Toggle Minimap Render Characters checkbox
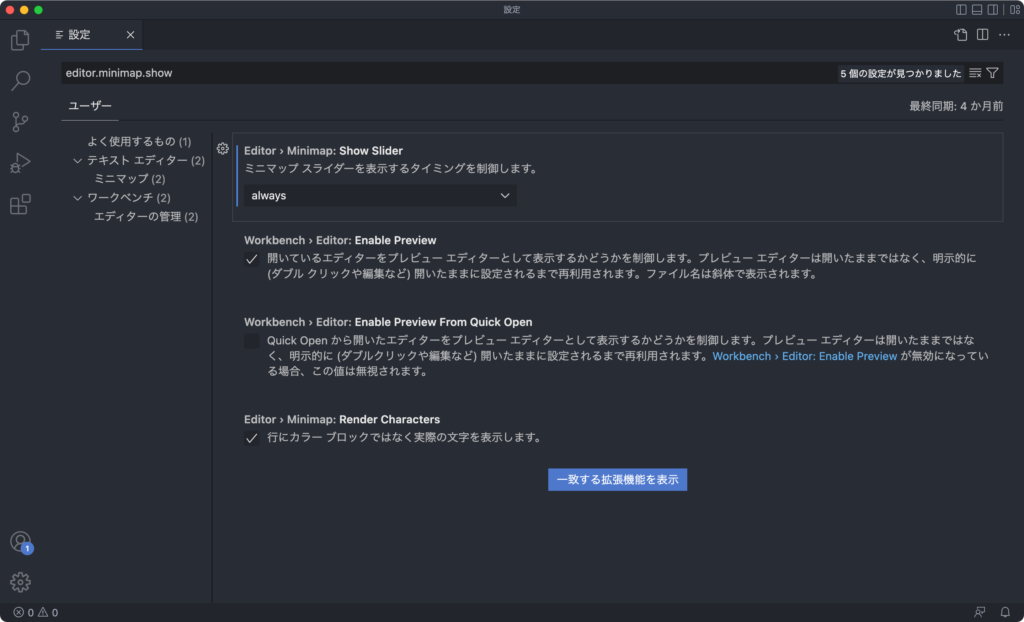1024x622 pixels. (x=252, y=438)
